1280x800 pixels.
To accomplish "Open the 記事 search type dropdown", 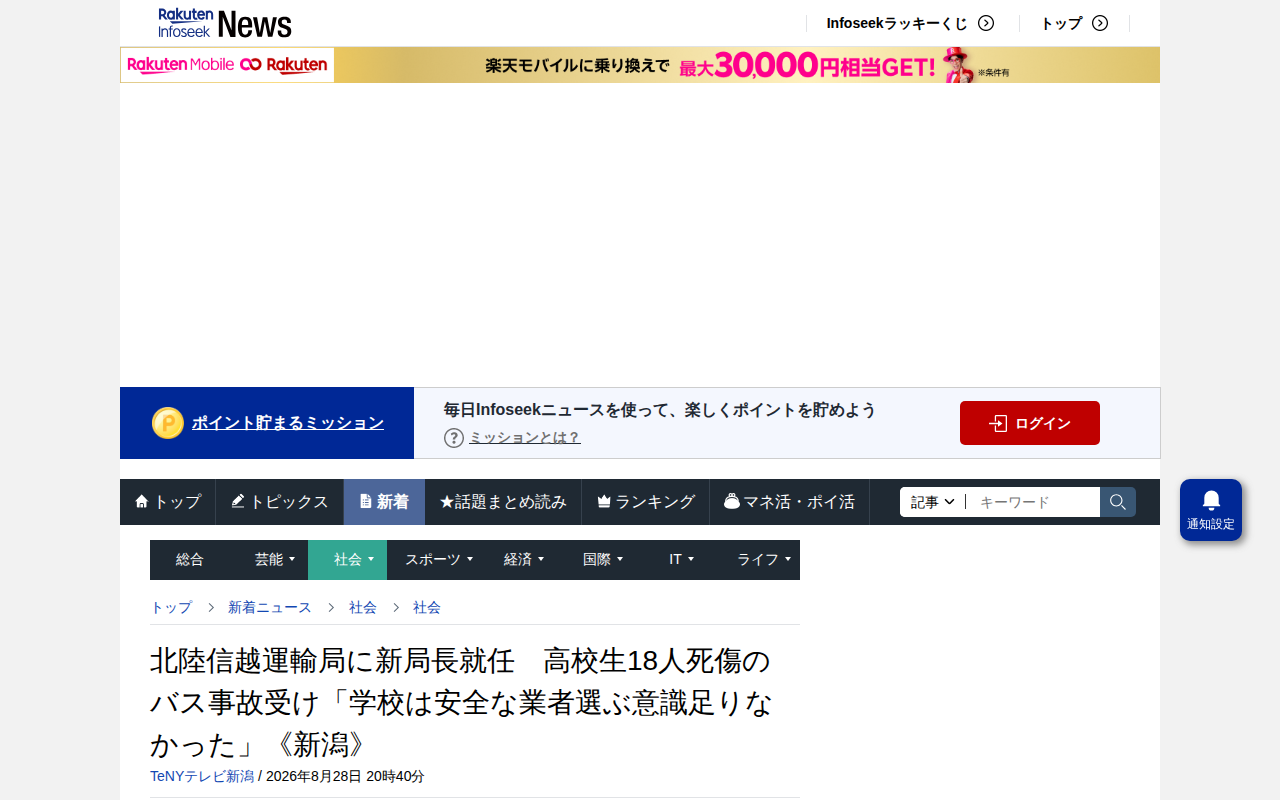I will coord(933,502).
